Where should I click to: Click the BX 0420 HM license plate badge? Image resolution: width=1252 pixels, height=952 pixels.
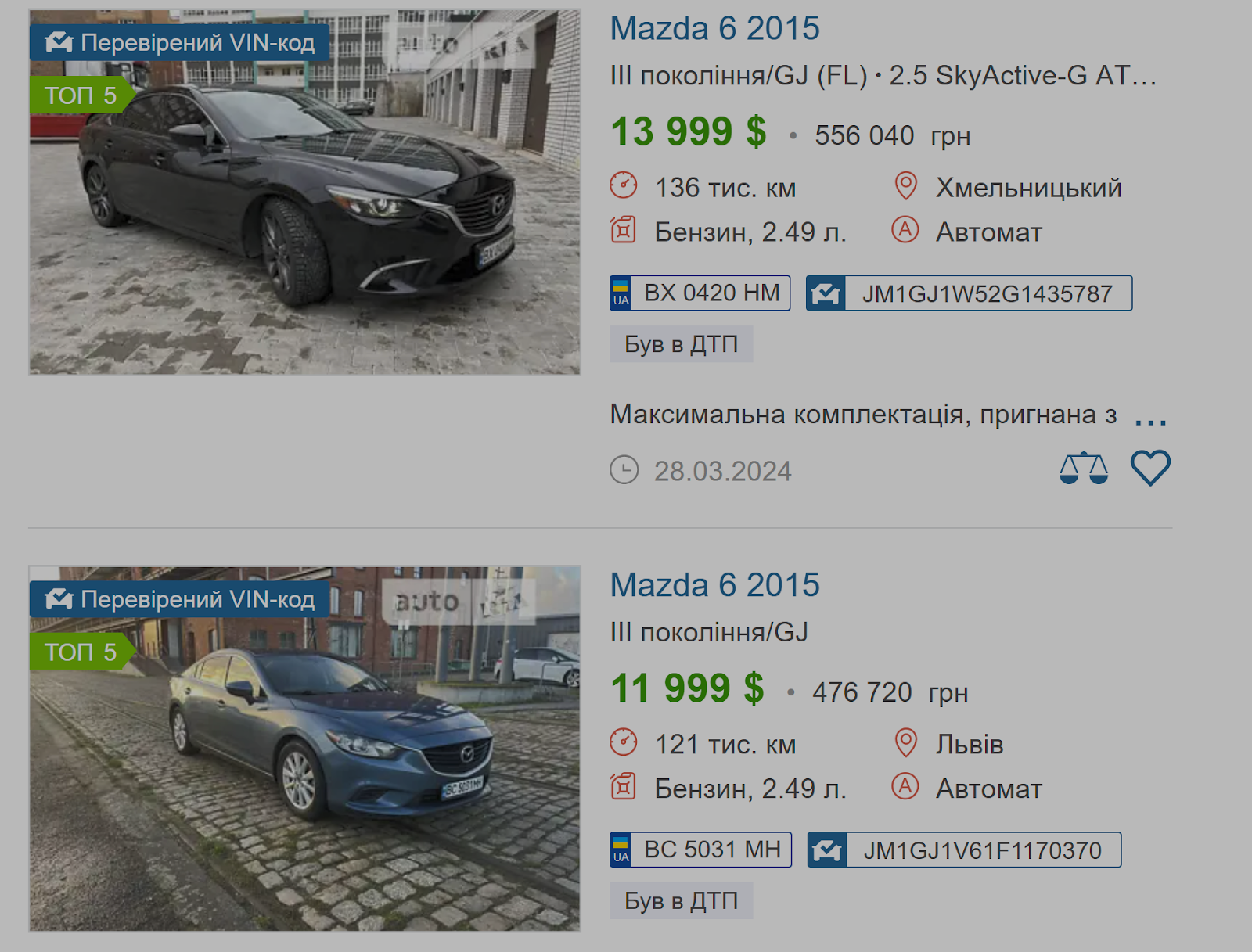click(700, 293)
